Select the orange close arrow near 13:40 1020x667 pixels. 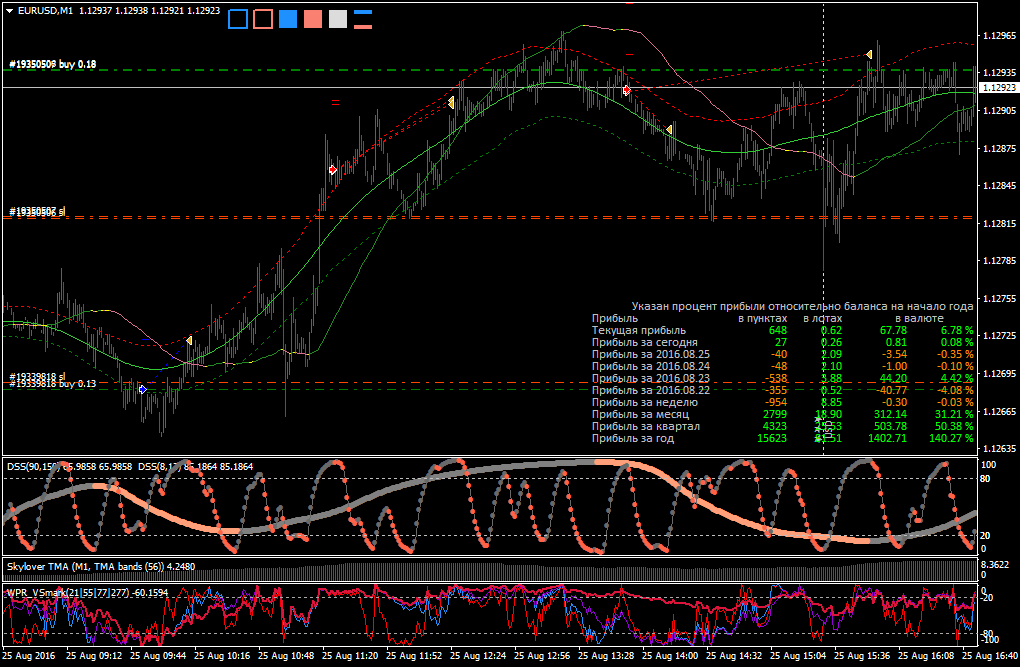(669, 130)
